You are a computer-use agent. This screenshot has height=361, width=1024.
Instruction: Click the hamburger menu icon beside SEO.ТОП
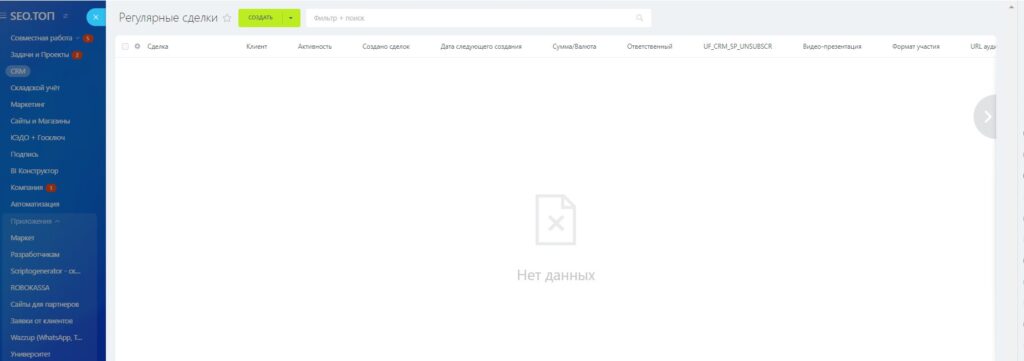point(3,16)
